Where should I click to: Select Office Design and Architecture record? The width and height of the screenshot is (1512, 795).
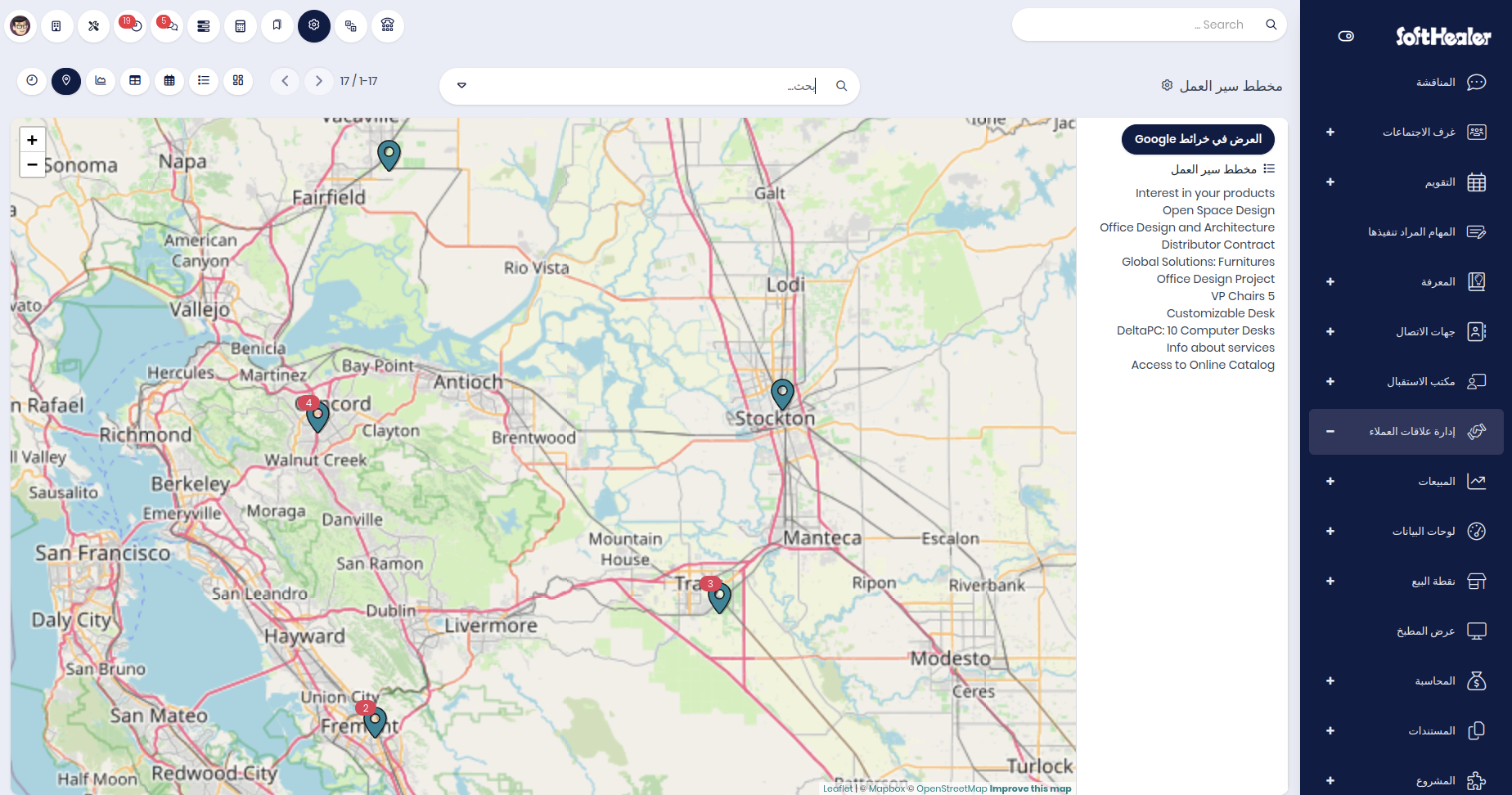[1187, 227]
